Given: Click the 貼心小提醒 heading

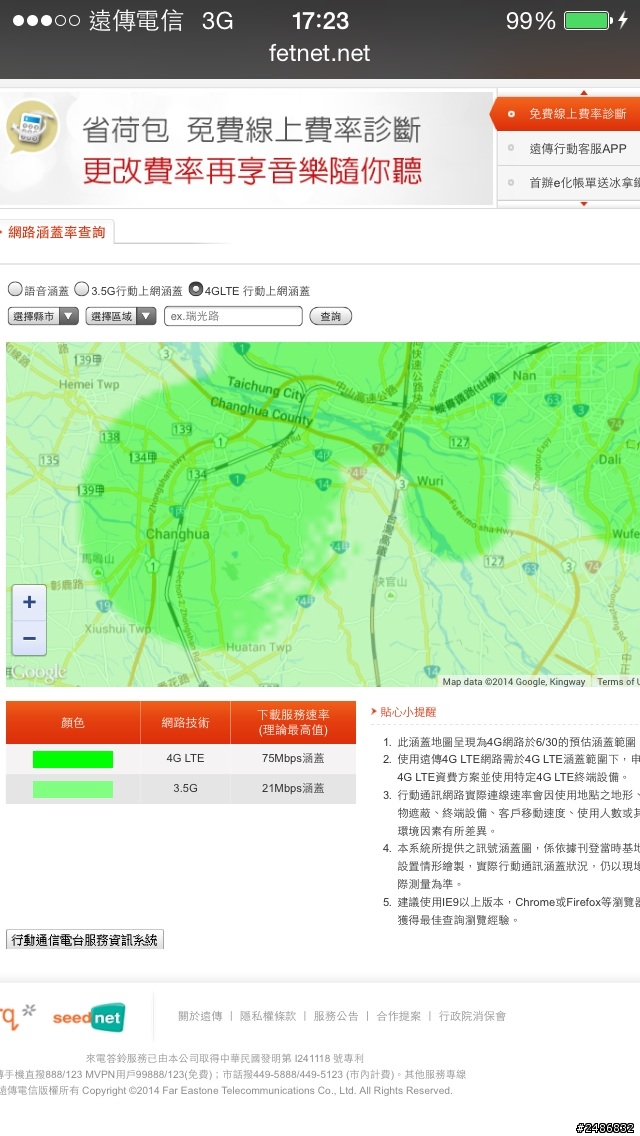Looking at the screenshot, I should [408, 712].
